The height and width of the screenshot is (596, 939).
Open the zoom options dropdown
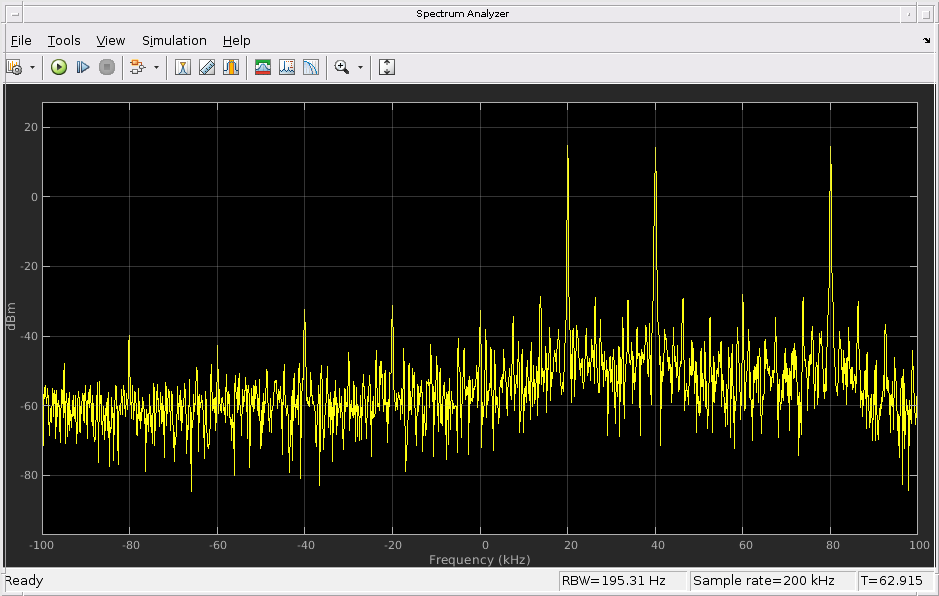359,67
